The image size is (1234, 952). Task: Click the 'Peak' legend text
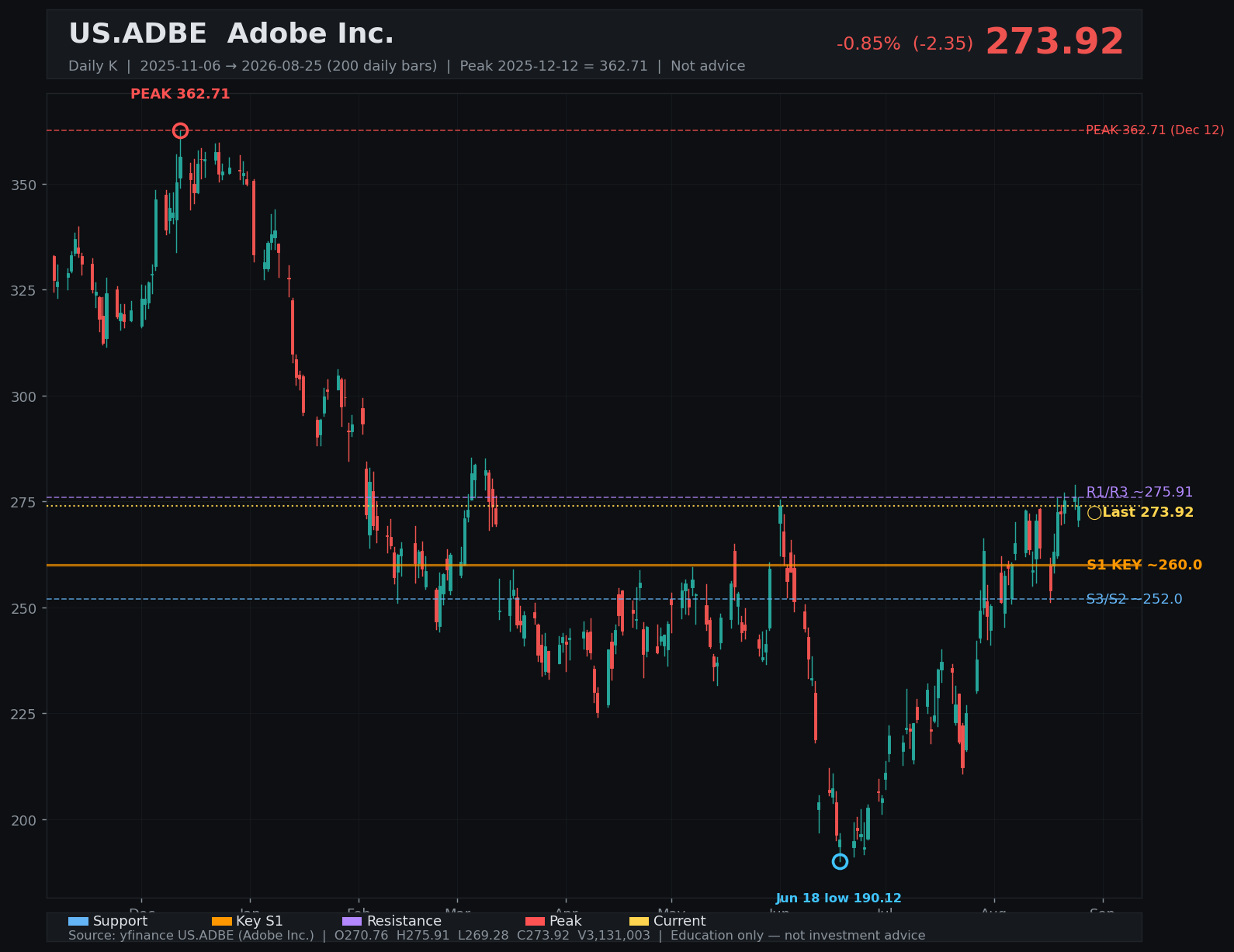pyautogui.click(x=566, y=921)
